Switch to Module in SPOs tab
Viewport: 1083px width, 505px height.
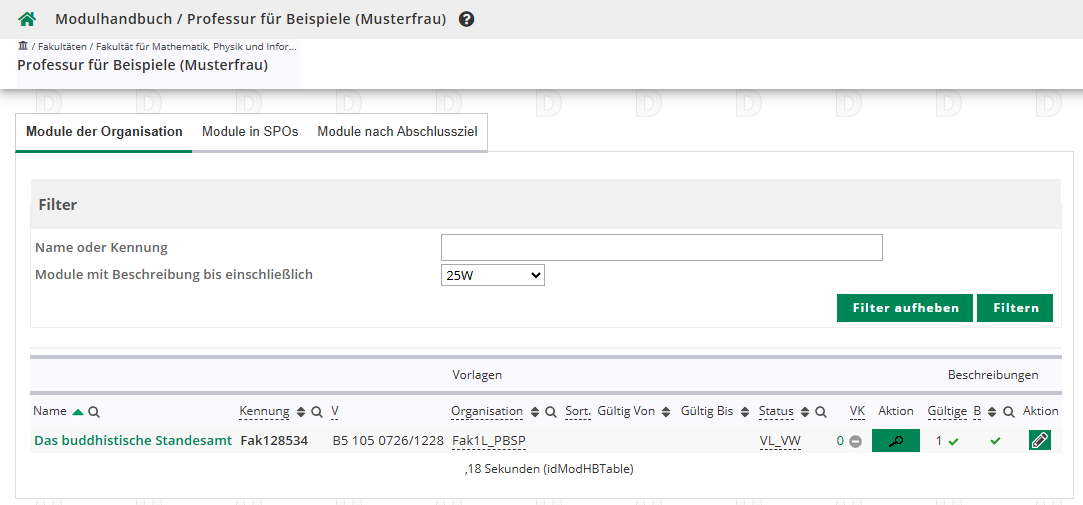(250, 132)
